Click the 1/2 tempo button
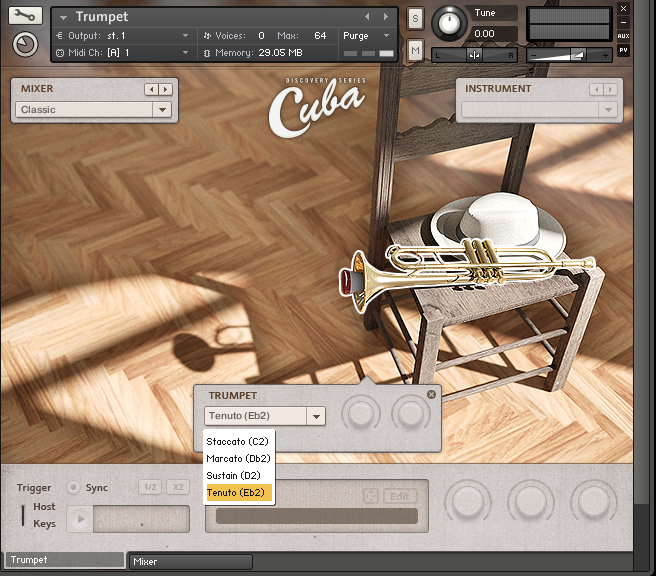The height and width of the screenshot is (576, 656). [x=150, y=487]
